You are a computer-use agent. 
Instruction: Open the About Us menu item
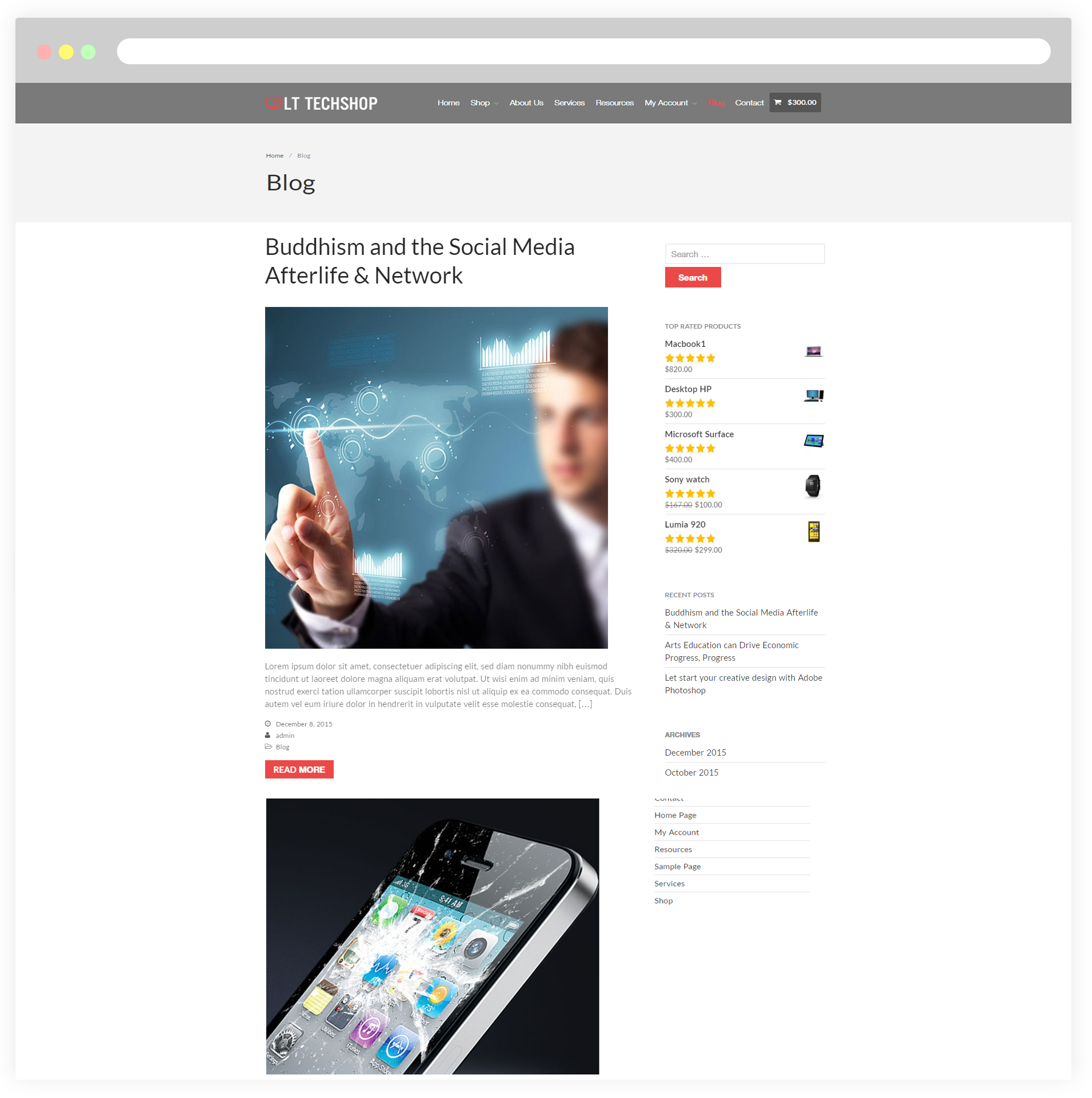[x=526, y=103]
